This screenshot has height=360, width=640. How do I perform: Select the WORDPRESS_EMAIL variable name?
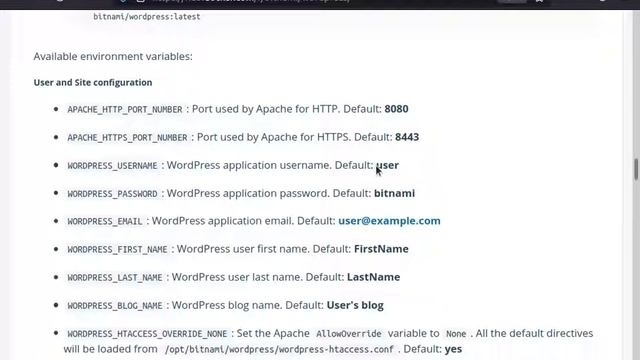click(x=105, y=222)
